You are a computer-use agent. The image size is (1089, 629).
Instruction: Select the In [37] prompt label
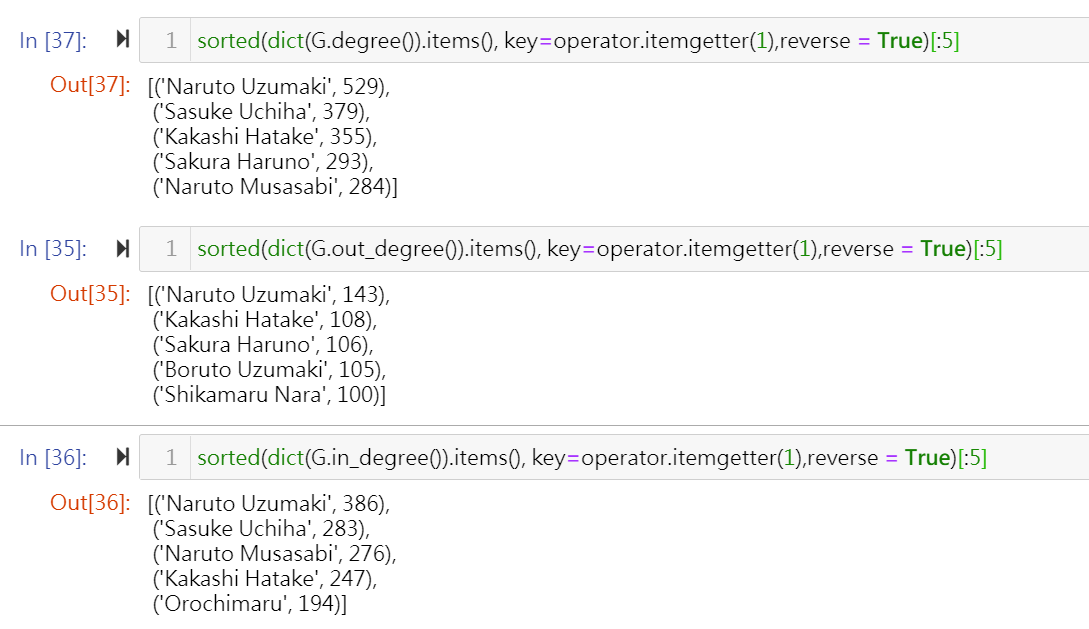click(x=53, y=40)
